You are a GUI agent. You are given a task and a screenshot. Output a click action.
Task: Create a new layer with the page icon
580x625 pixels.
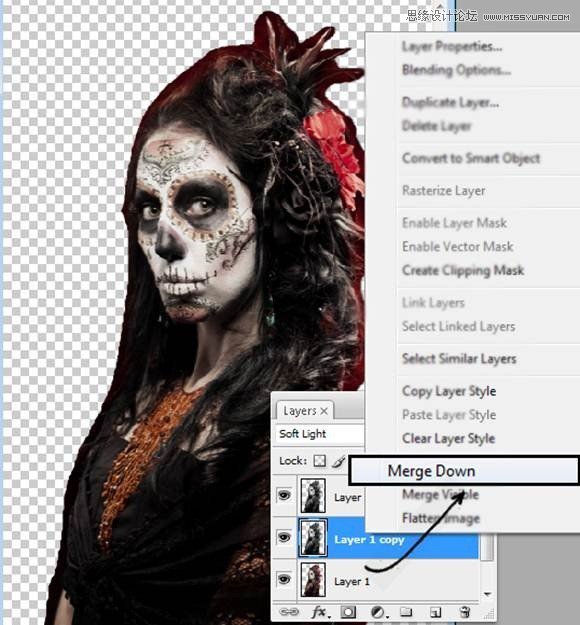tap(436, 612)
